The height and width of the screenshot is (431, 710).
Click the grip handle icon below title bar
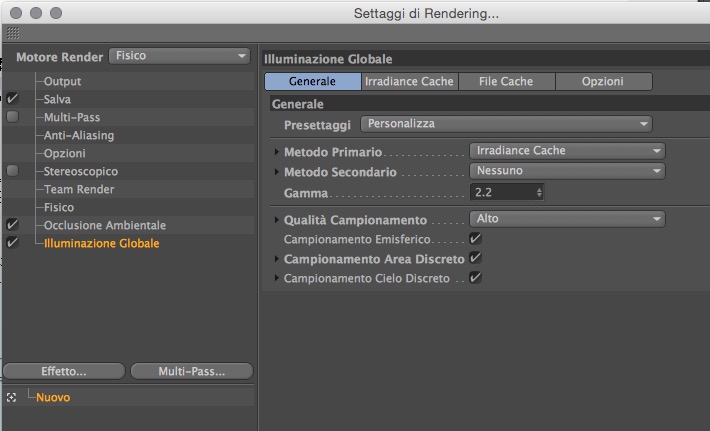(x=13, y=33)
